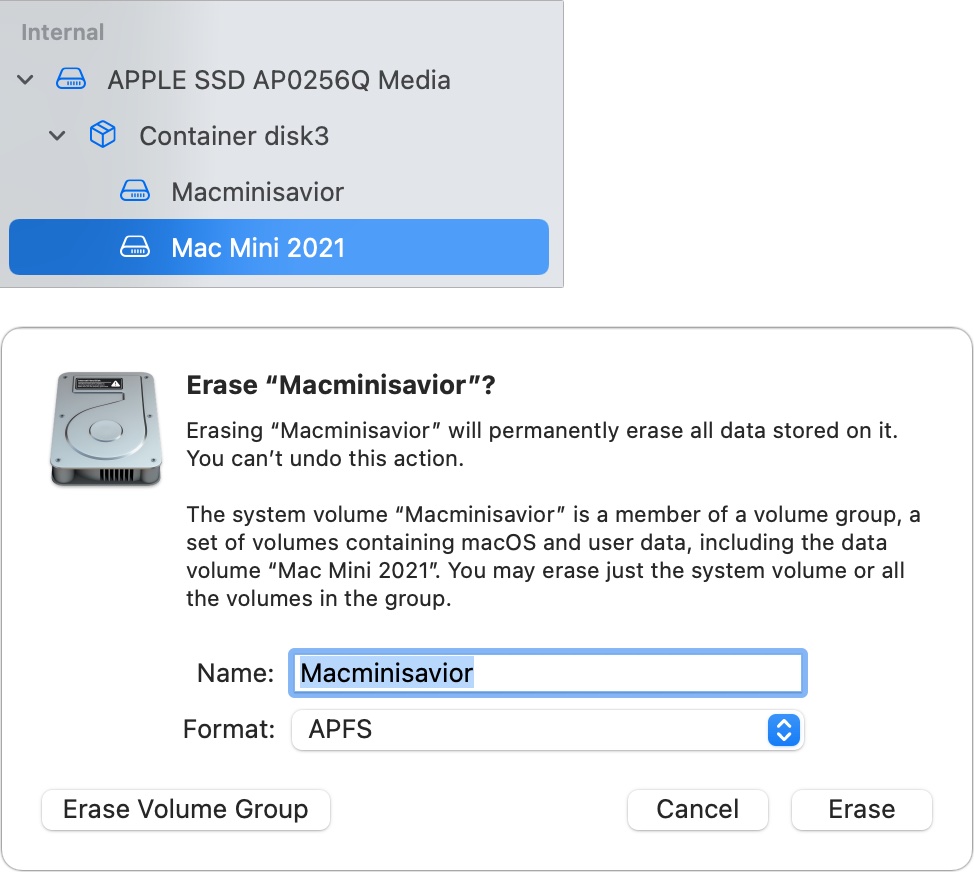The height and width of the screenshot is (872, 974).
Task: Collapse the Container disk3 tree item
Action: [x=57, y=135]
